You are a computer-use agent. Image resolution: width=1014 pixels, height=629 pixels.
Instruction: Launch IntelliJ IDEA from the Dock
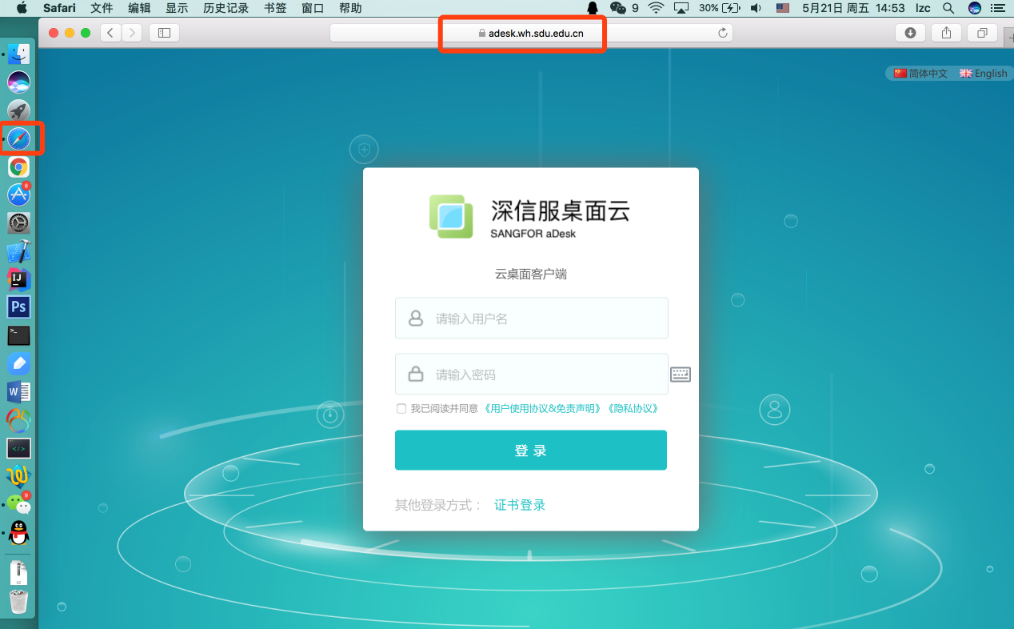click(18, 279)
